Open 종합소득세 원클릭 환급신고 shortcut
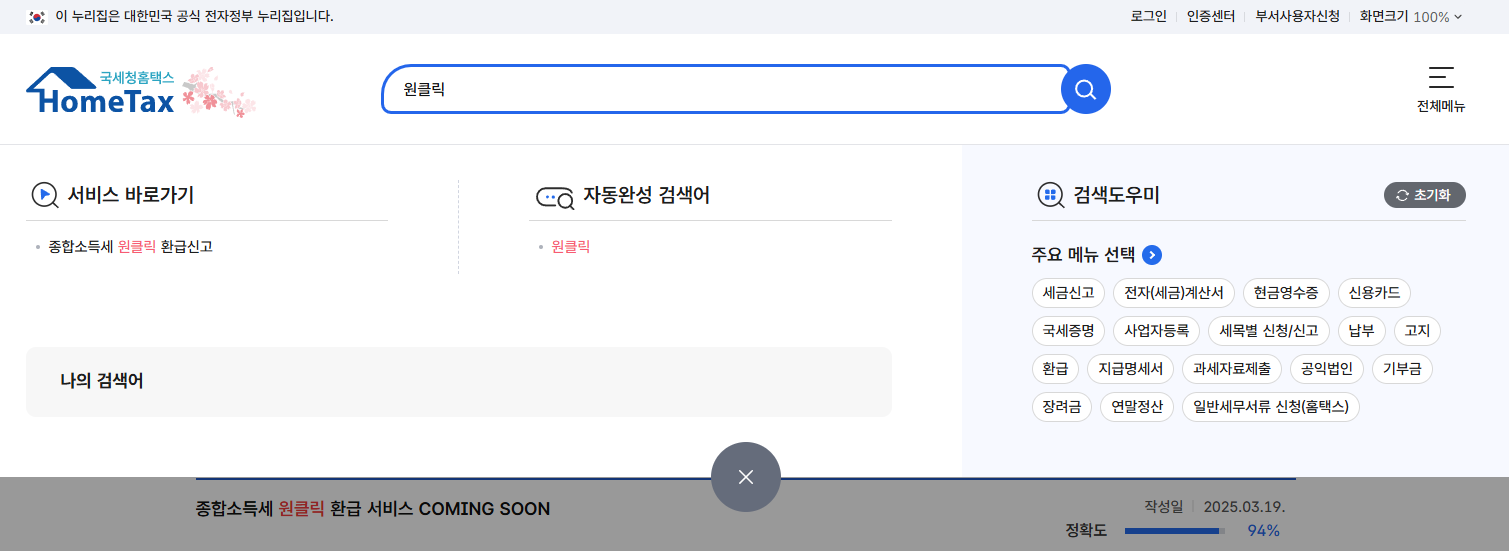The image size is (1509, 551). coord(130,246)
